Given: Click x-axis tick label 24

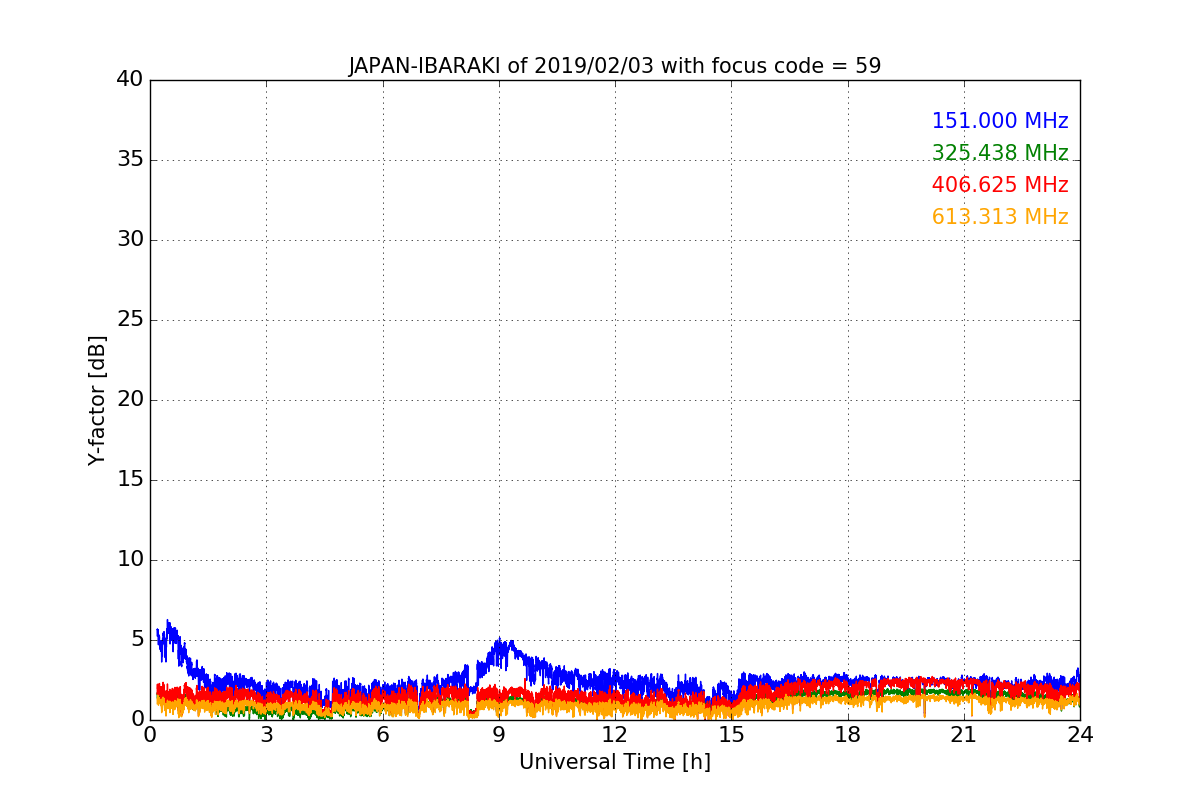Looking at the screenshot, I should click(x=1080, y=735).
